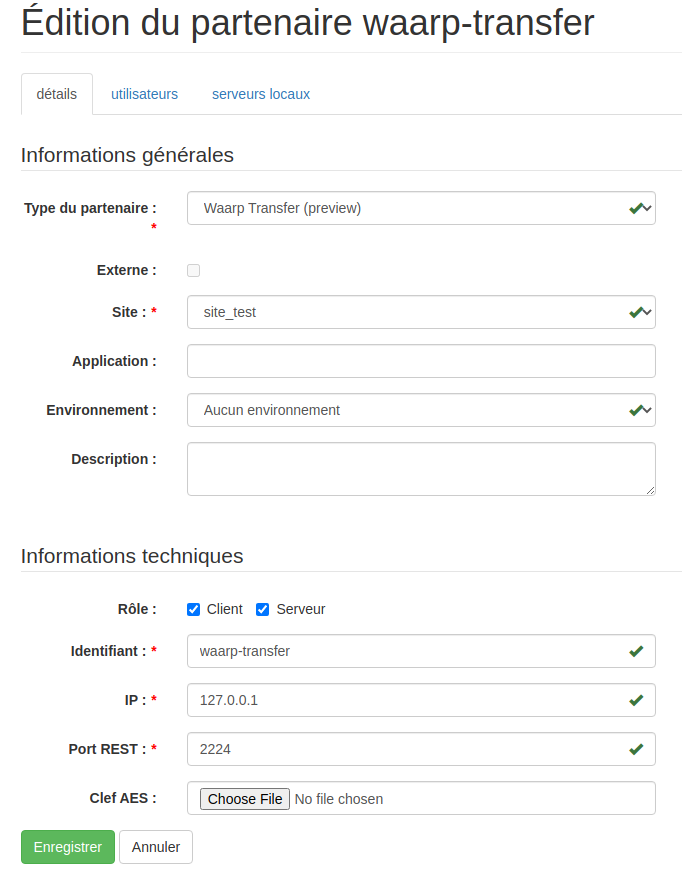Click the green checkmark in Port REST field
This screenshot has width=682, height=882.
pyautogui.click(x=636, y=749)
